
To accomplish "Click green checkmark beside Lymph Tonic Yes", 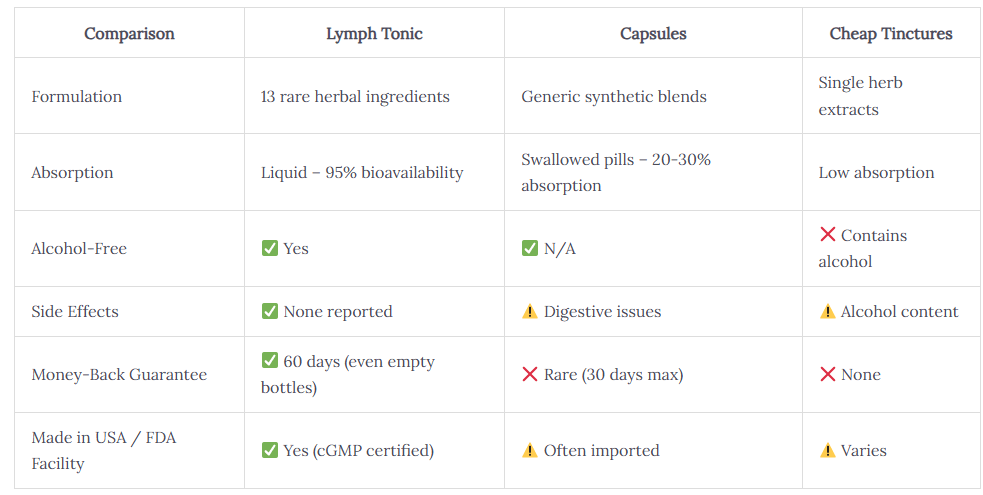I will [270, 248].
